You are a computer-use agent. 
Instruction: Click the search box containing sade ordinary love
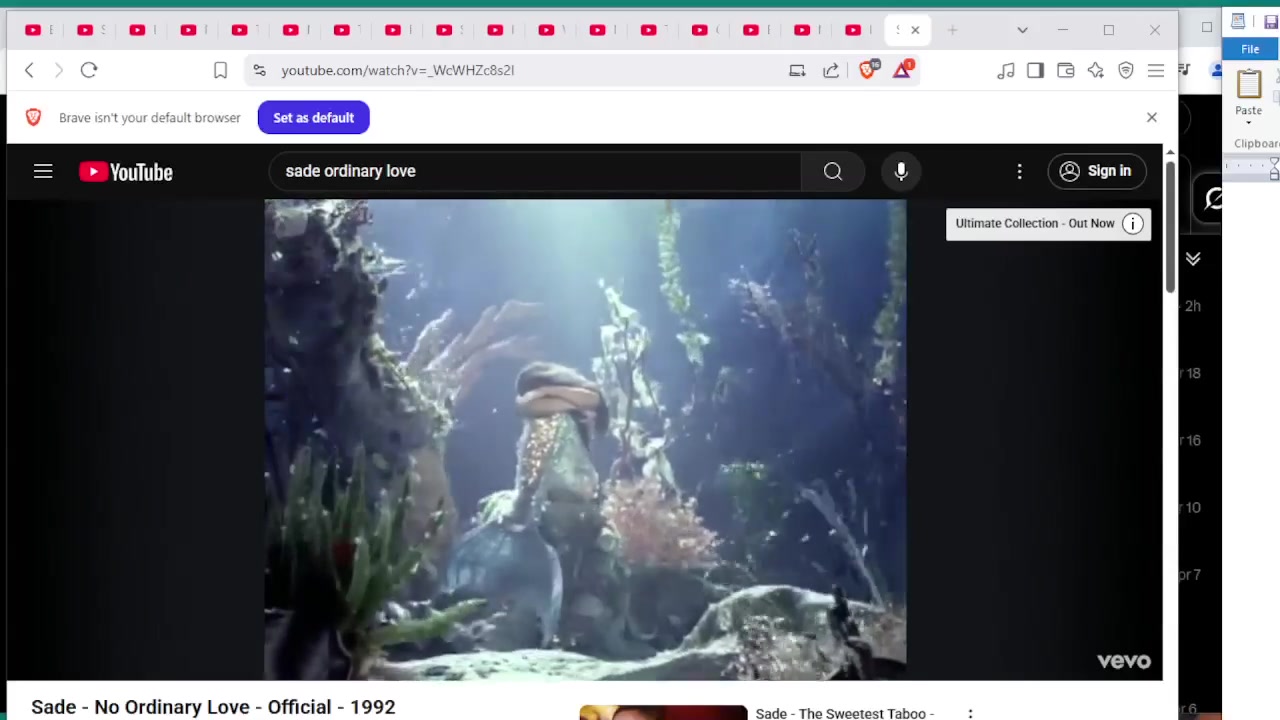[x=535, y=171]
